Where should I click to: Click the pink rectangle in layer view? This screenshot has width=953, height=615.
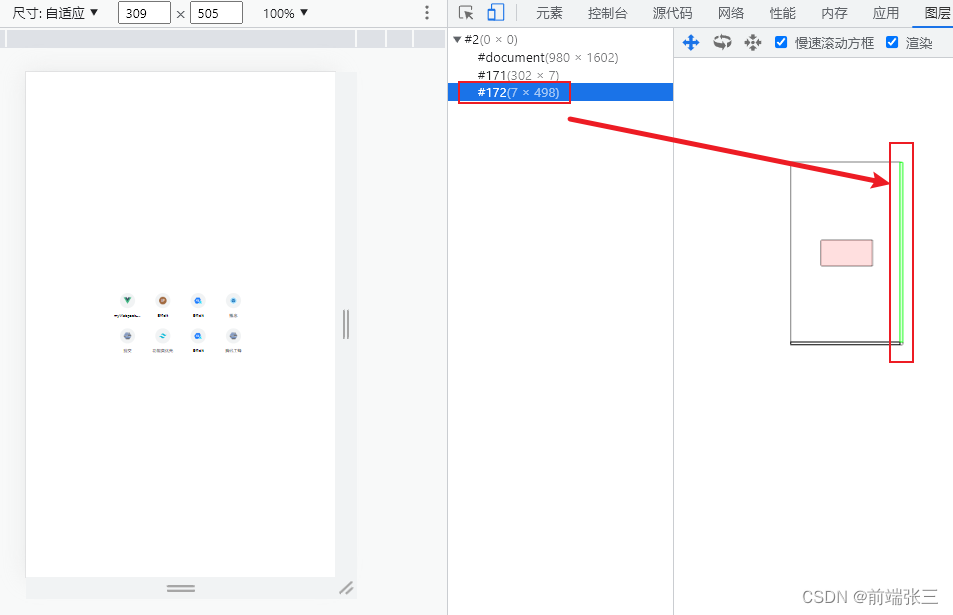point(847,253)
